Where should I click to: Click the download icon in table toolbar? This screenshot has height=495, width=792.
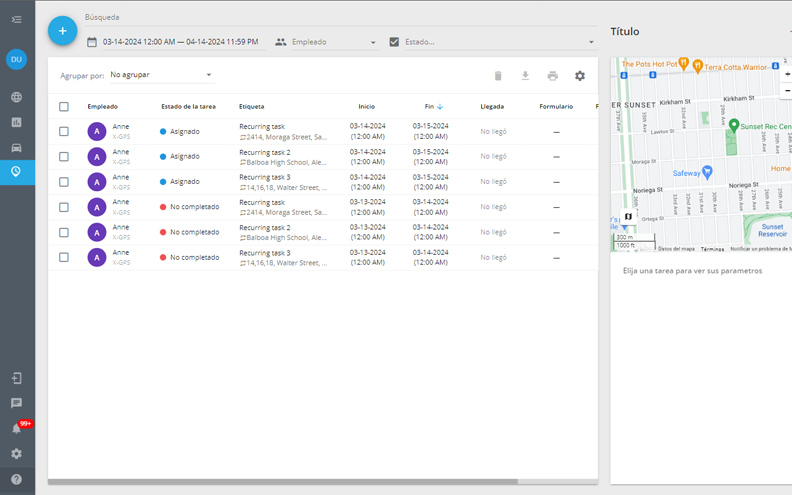(x=525, y=76)
